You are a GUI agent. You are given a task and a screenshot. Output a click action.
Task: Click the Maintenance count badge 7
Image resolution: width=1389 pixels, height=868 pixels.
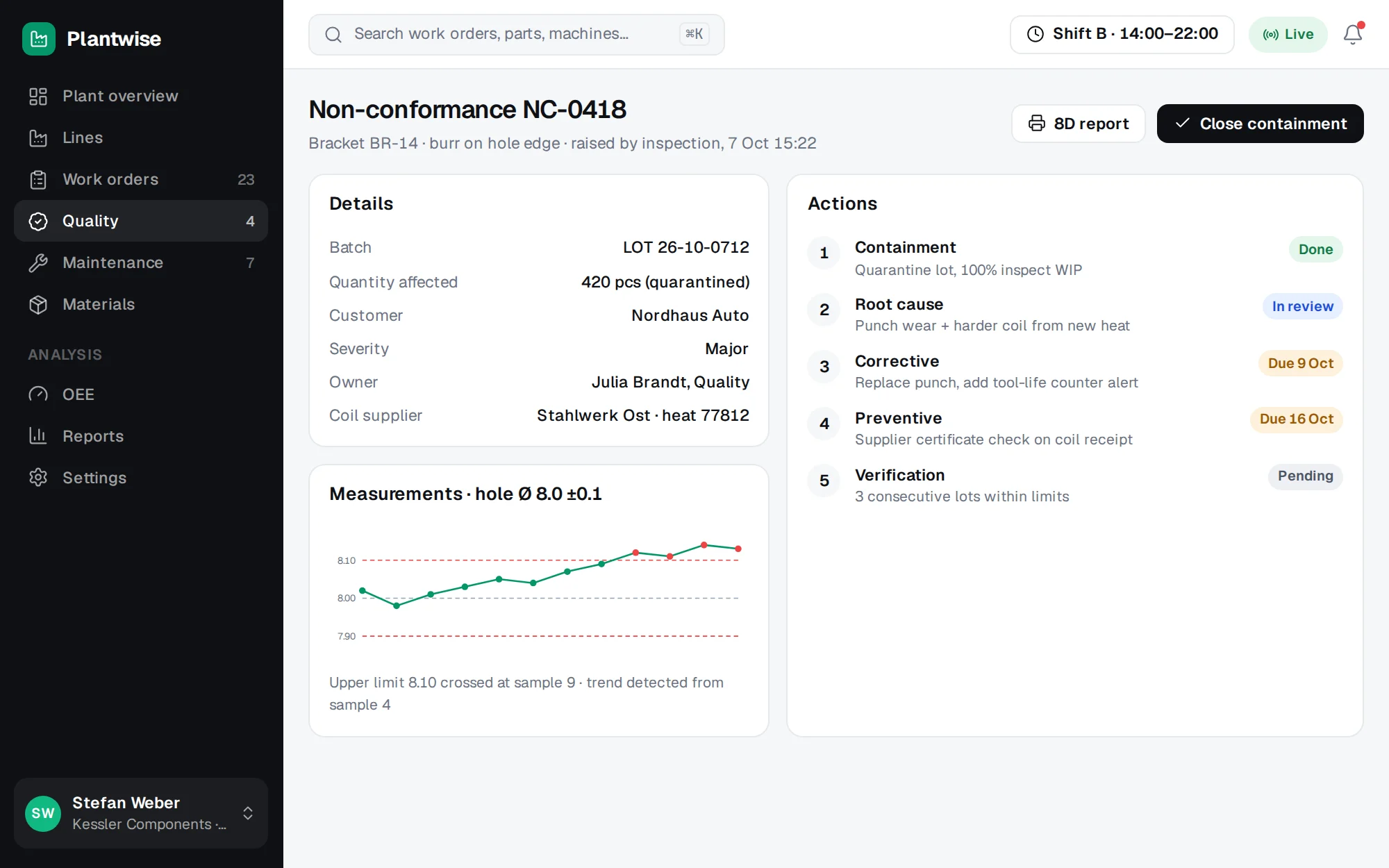point(250,262)
